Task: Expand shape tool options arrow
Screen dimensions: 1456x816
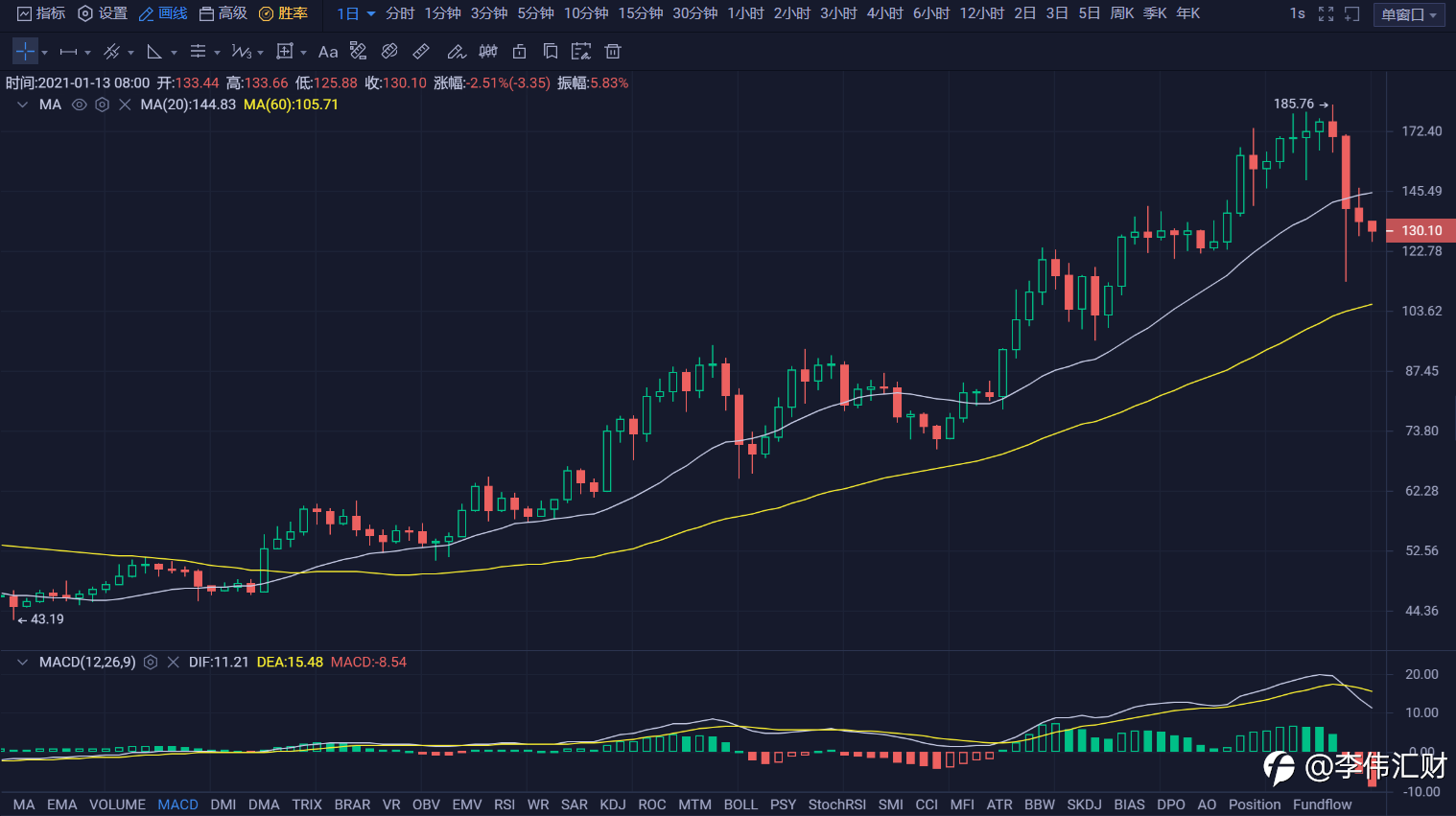Action: click(303, 53)
